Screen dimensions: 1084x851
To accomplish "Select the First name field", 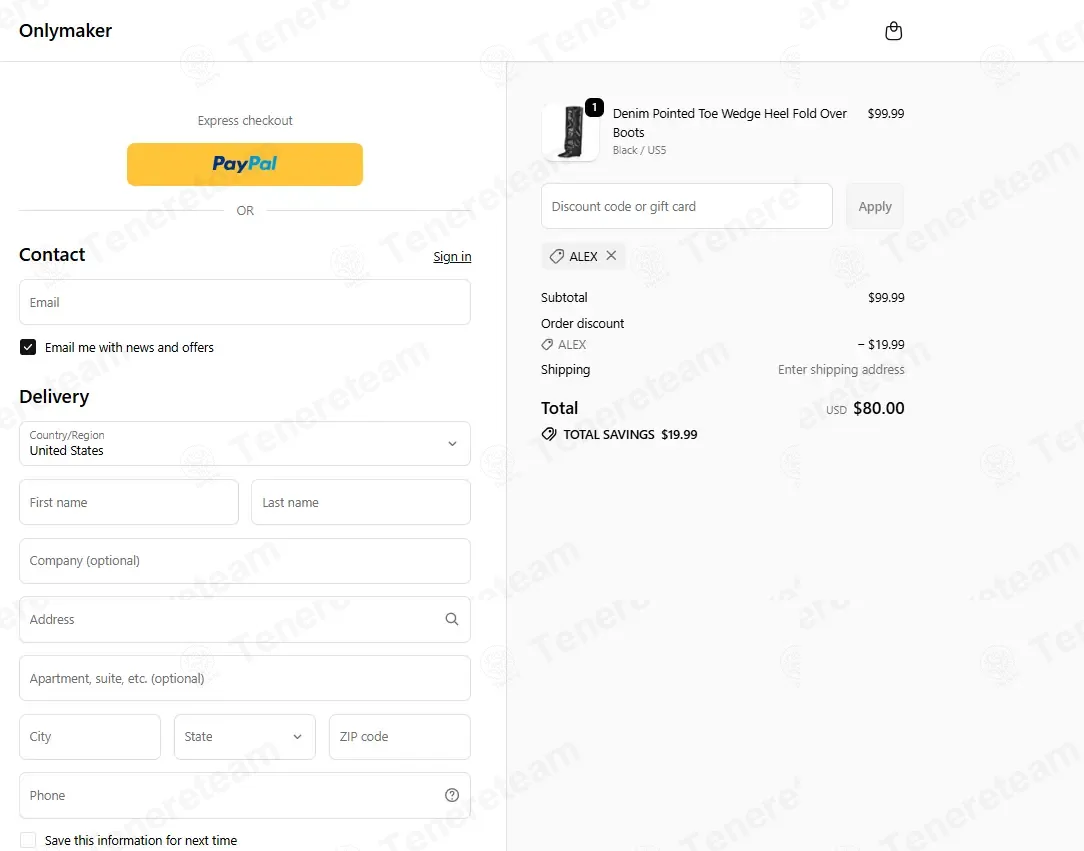I will (129, 503).
